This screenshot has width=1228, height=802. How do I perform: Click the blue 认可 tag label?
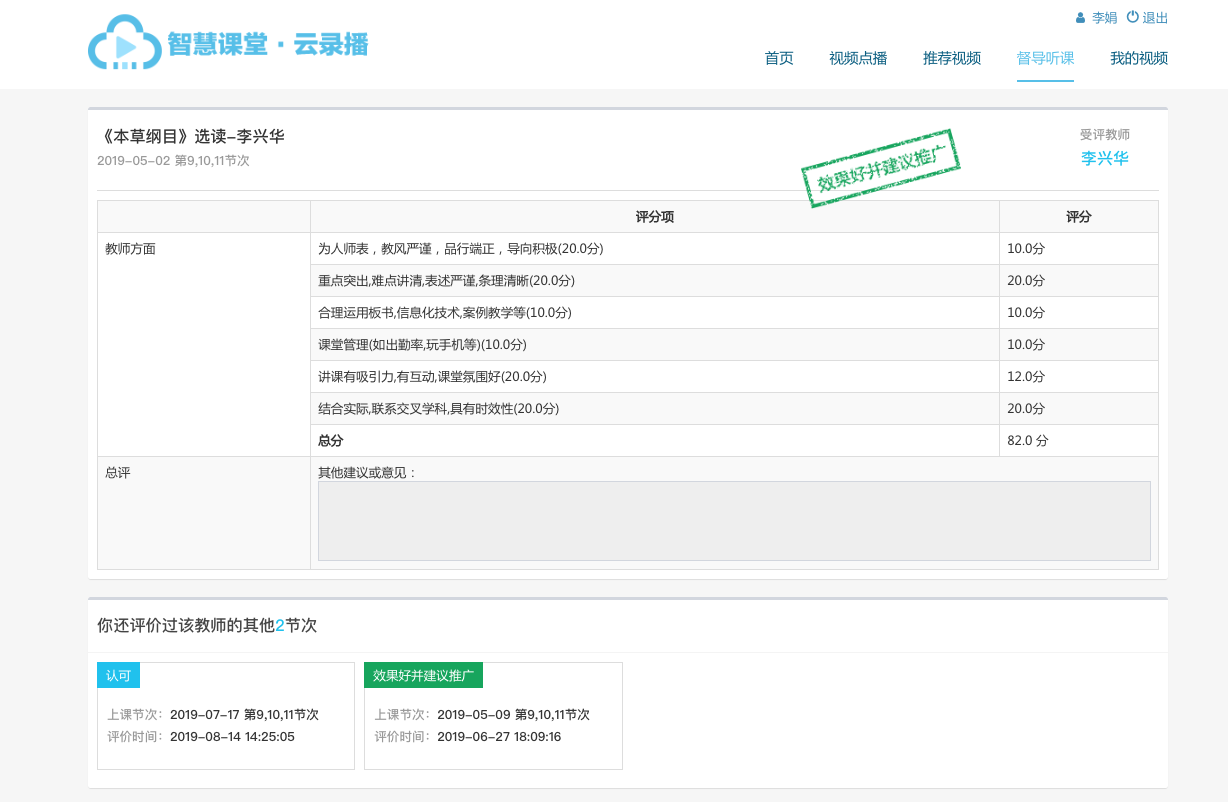[118, 675]
